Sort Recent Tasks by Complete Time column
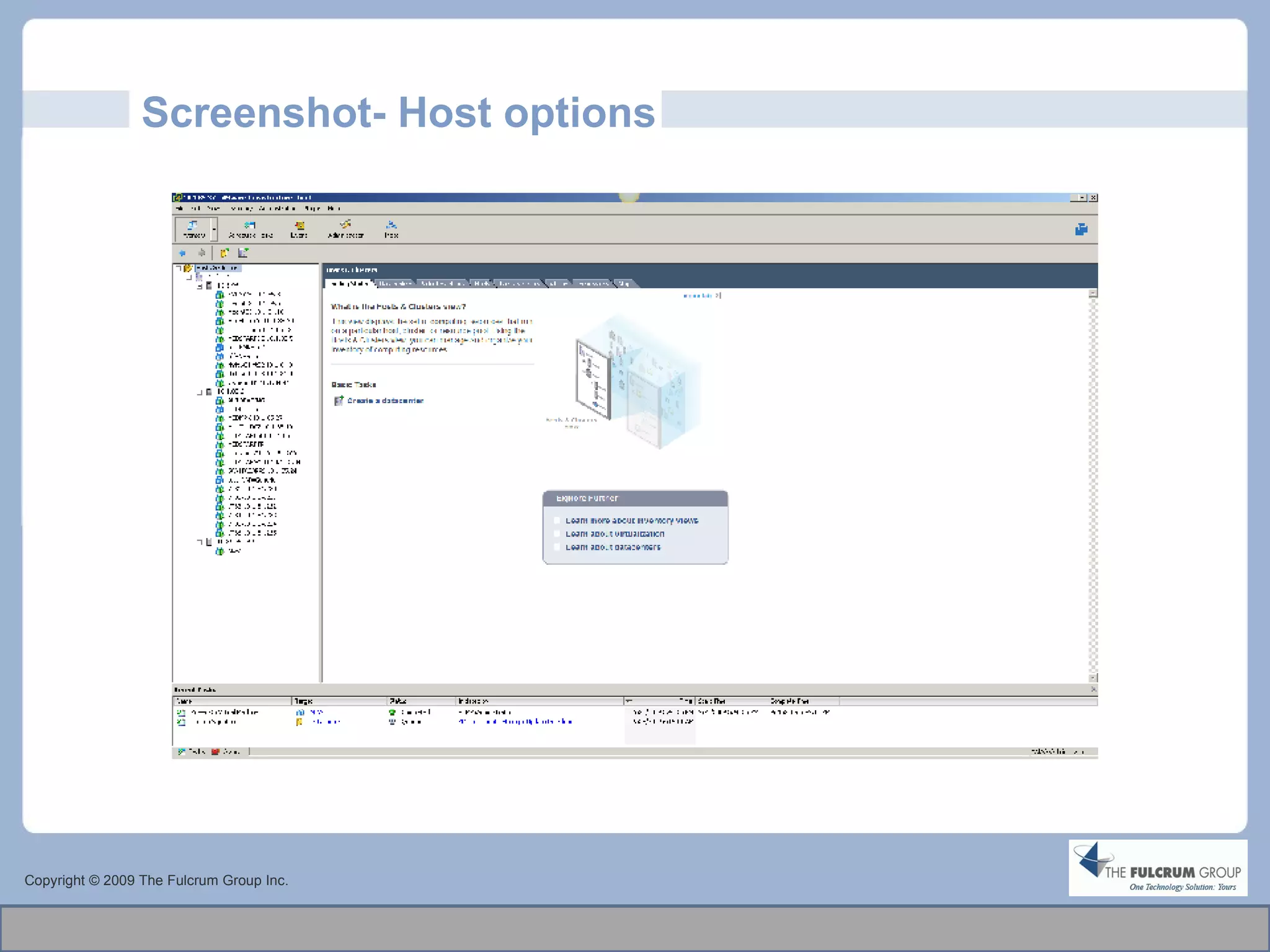The width and height of the screenshot is (1270, 952). tap(804, 701)
